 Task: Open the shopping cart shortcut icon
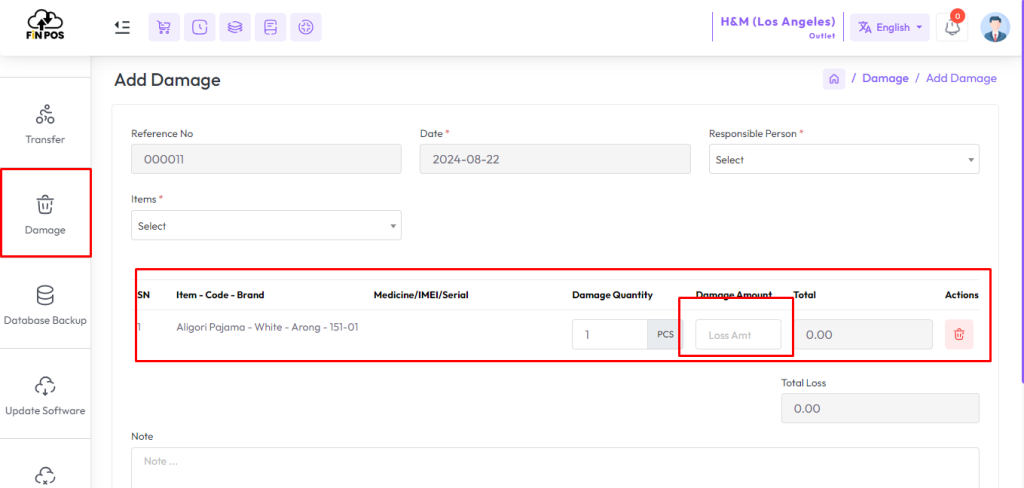164,27
